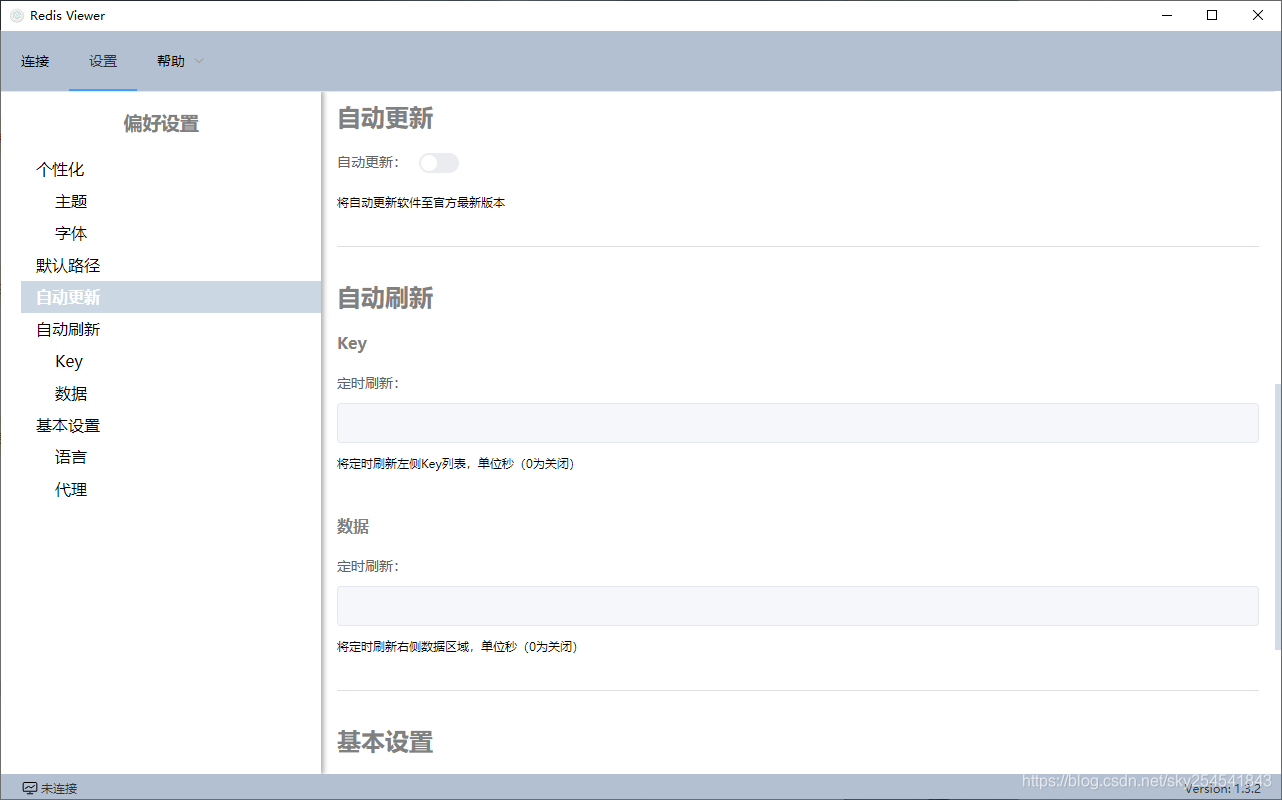1282x800 pixels.
Task: Click the hint text about 右侧数据区域
Action: coord(457,647)
